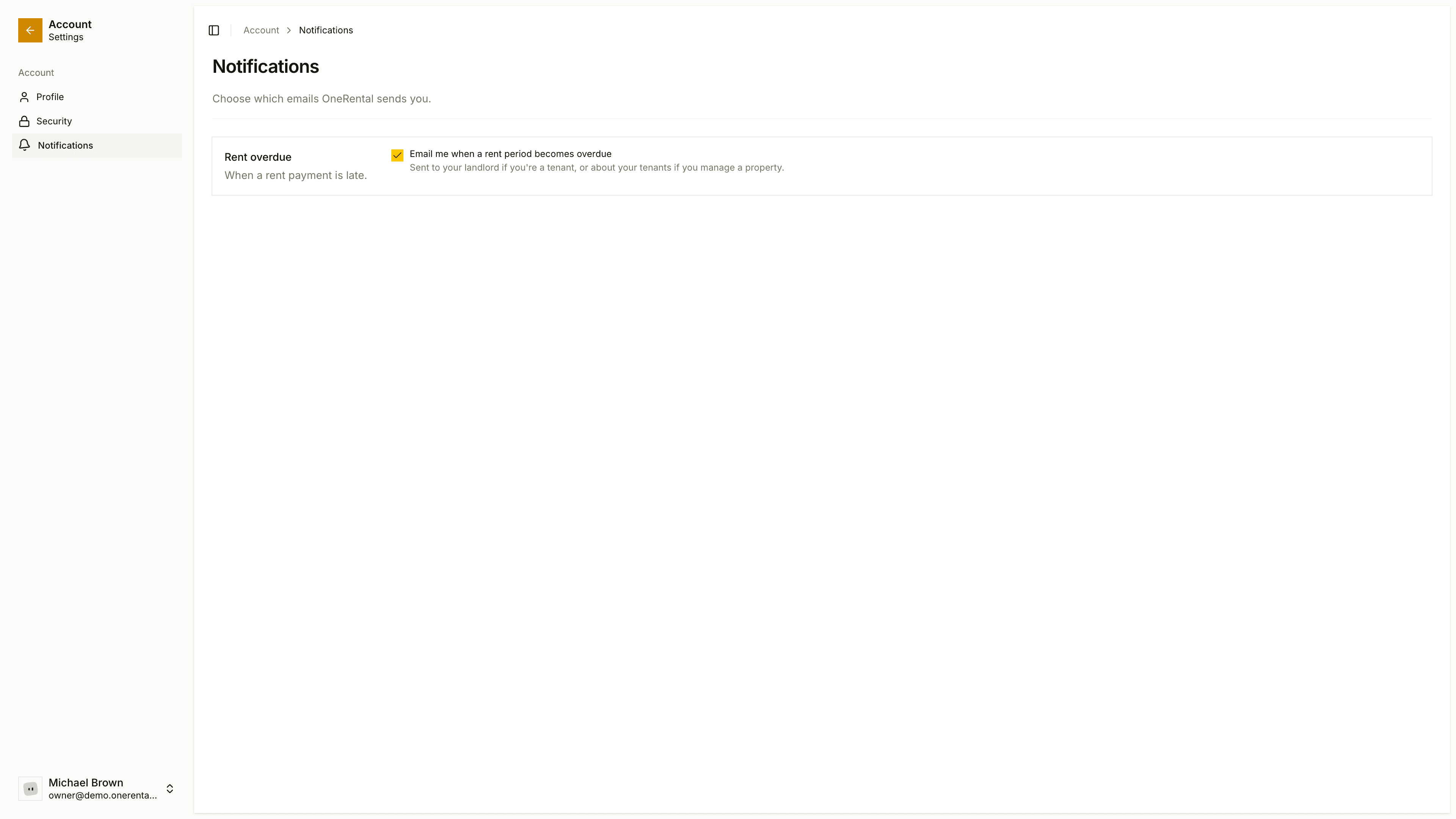Click the Notifications breadcrumb item
This screenshot has width=1456, height=819.
(x=326, y=30)
